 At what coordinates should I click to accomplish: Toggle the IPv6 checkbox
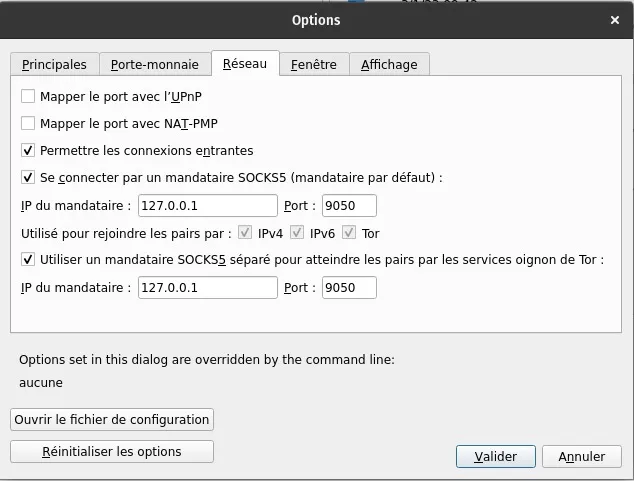coord(297,233)
